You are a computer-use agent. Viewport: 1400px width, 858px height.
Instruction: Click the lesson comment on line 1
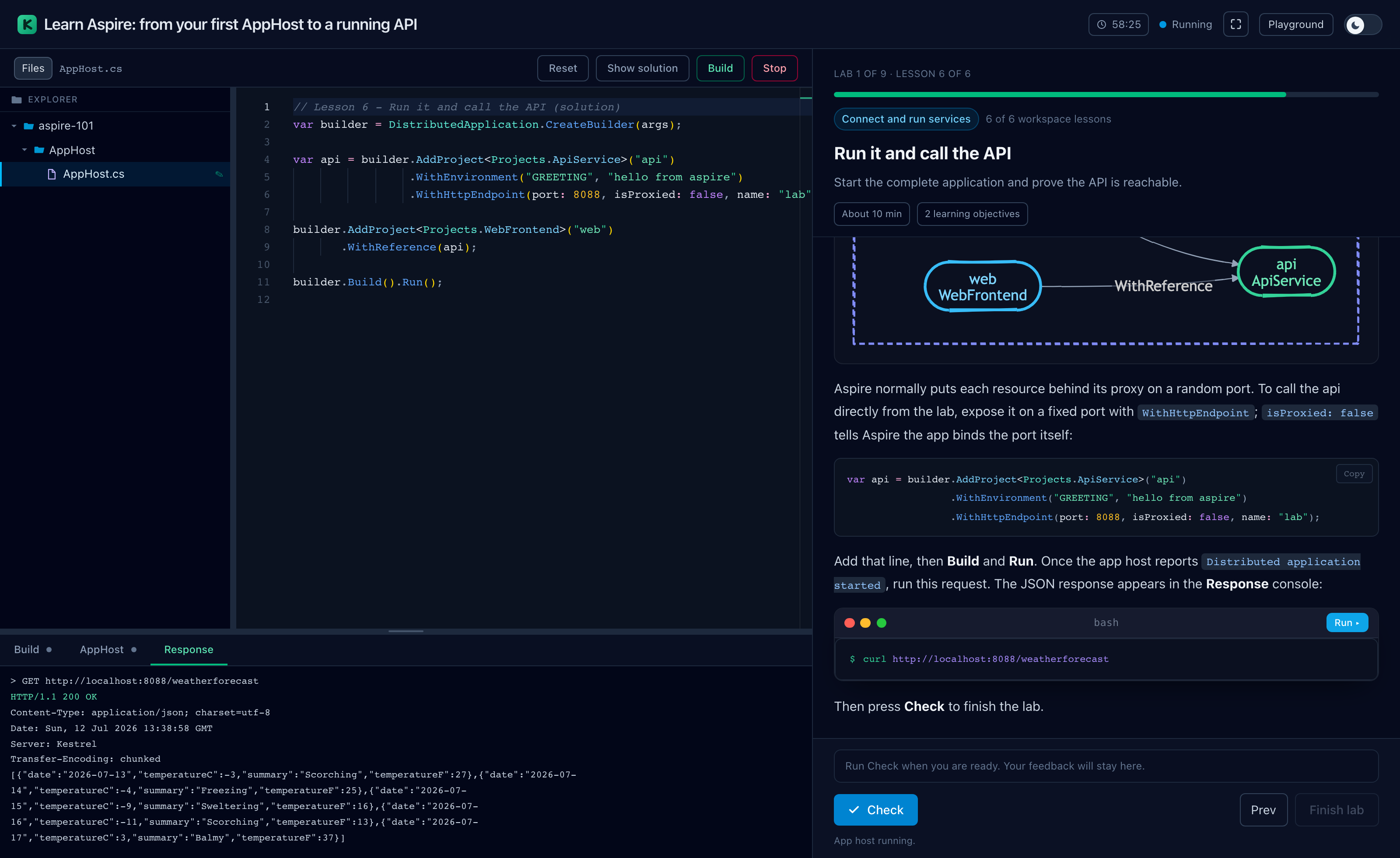tap(456, 107)
